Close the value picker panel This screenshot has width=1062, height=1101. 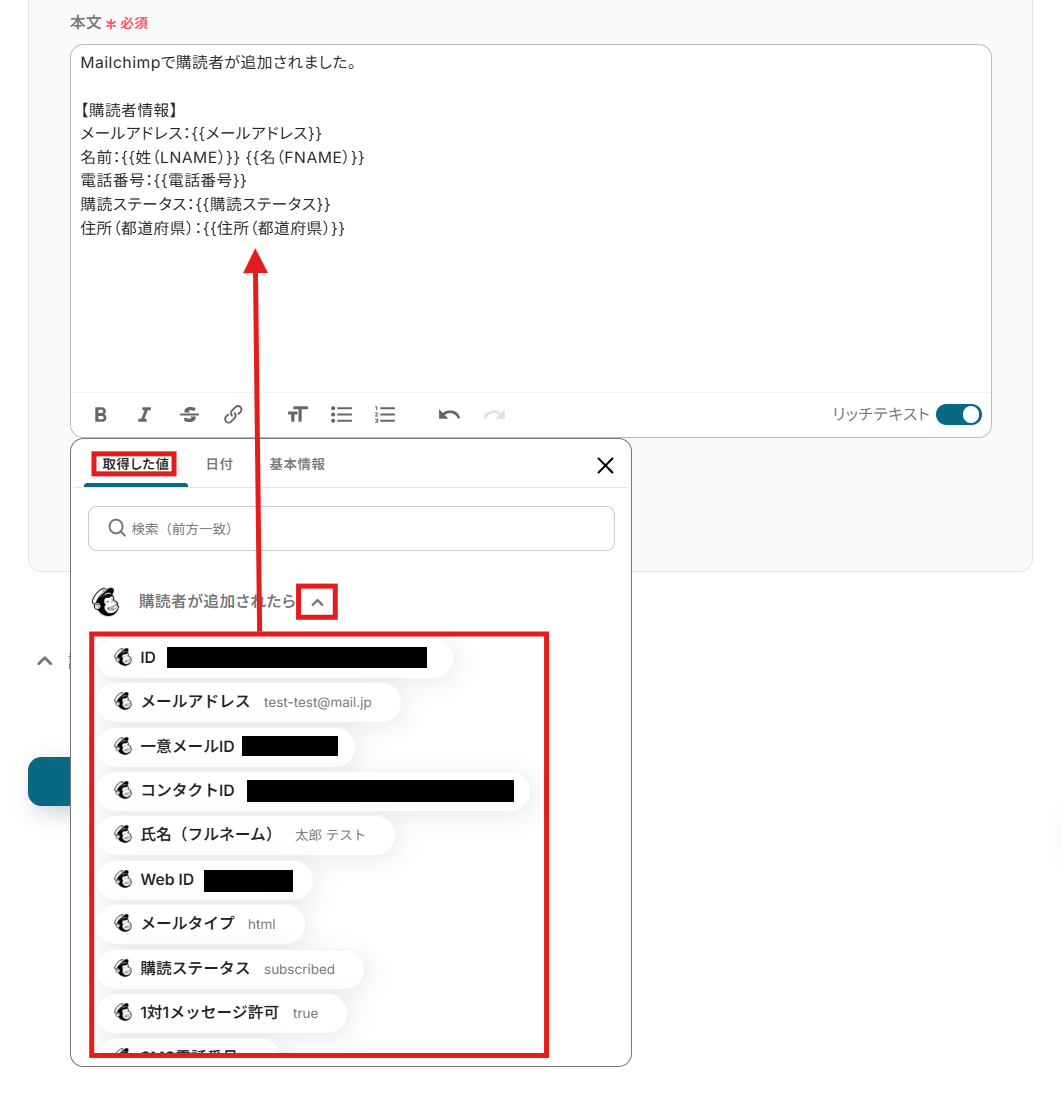[605, 466]
